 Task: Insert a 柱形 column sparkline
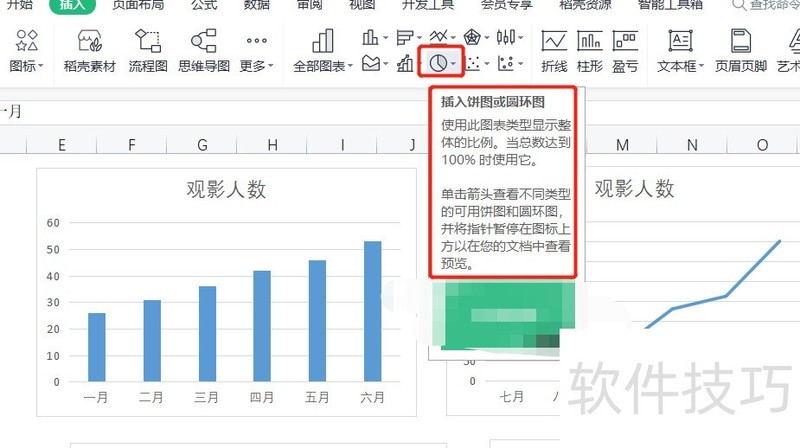pyautogui.click(x=590, y=51)
